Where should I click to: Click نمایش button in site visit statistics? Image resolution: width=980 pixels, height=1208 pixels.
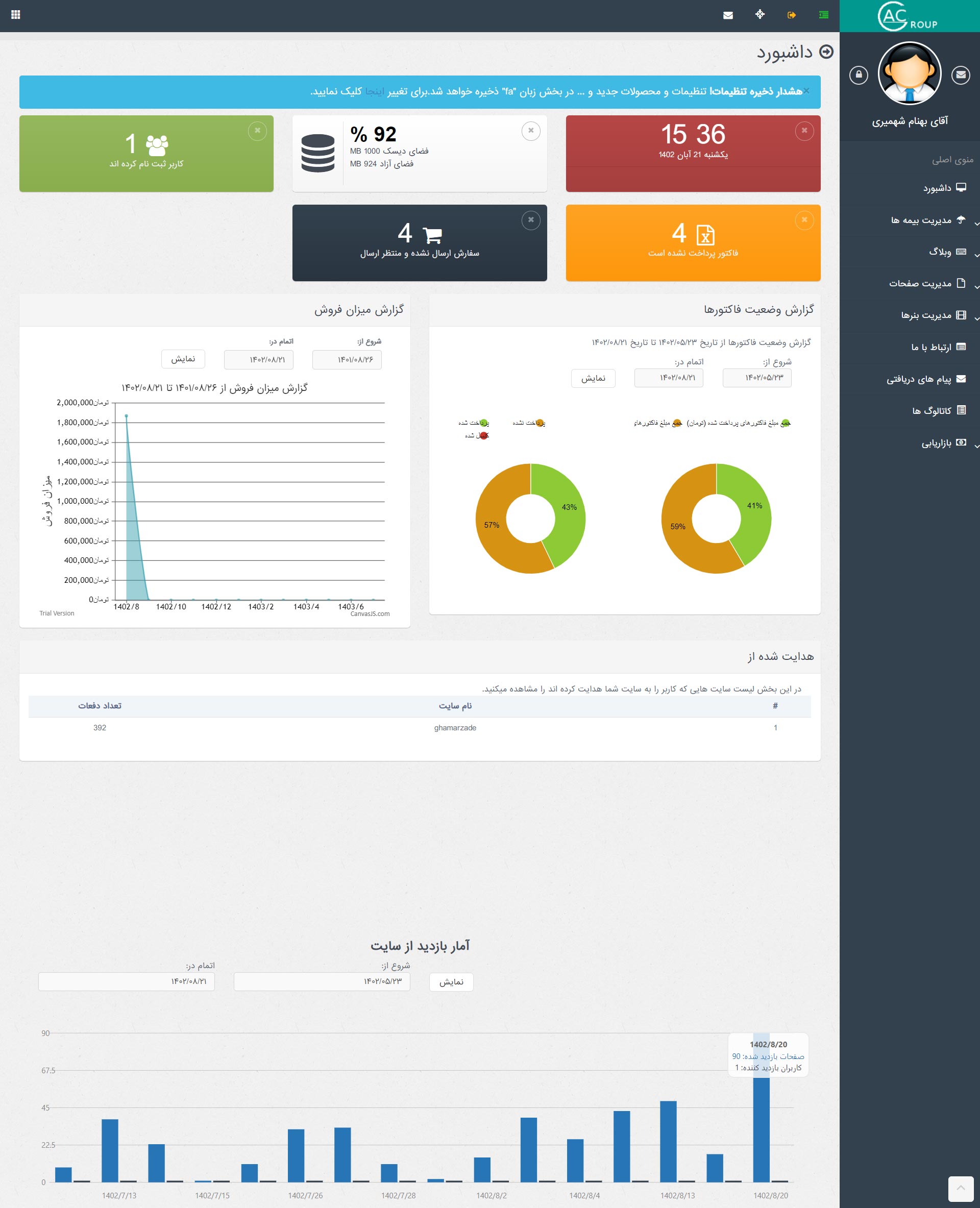(x=451, y=982)
